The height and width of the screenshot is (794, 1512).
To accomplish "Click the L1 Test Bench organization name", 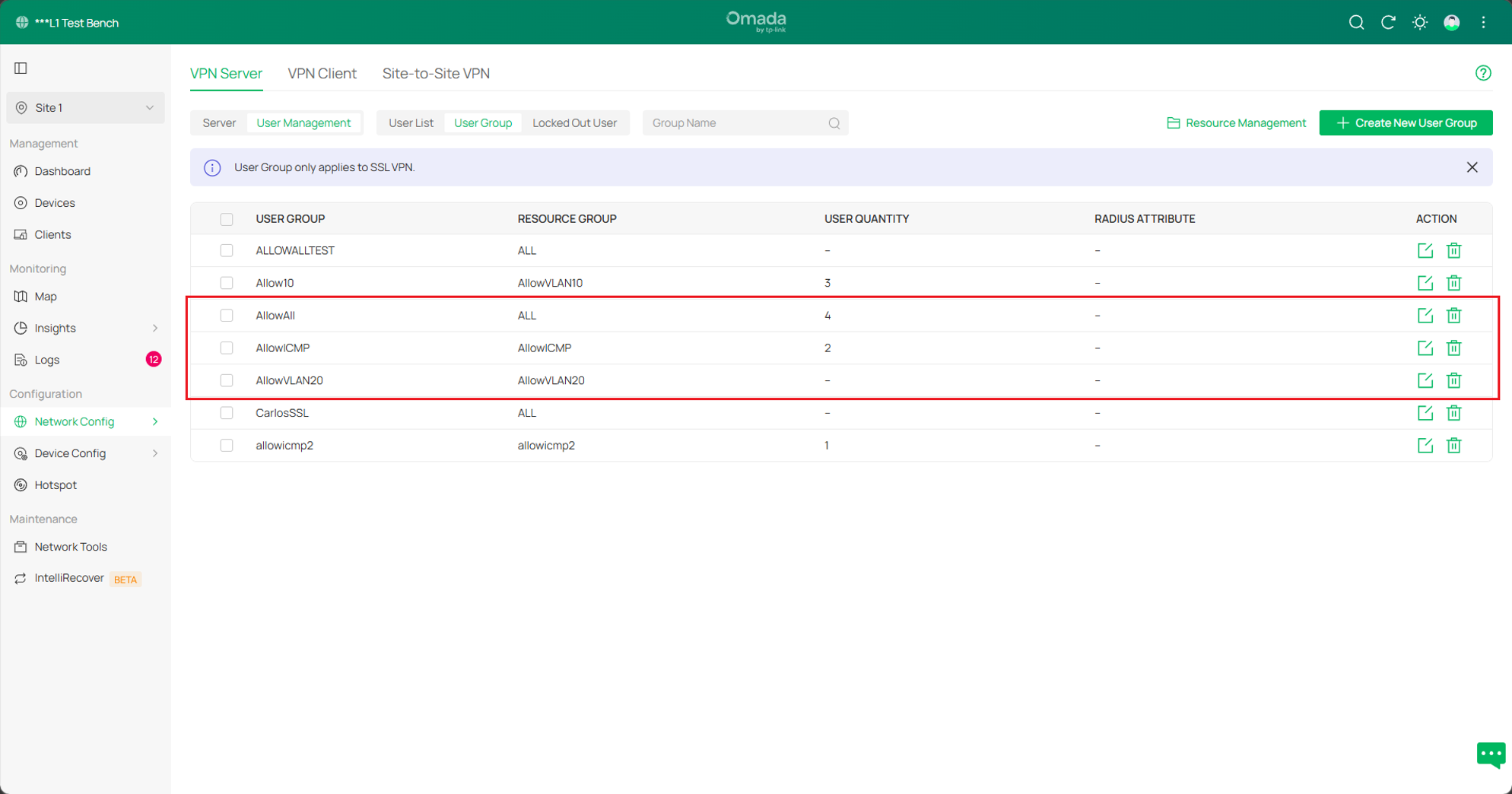I will tap(77, 23).
